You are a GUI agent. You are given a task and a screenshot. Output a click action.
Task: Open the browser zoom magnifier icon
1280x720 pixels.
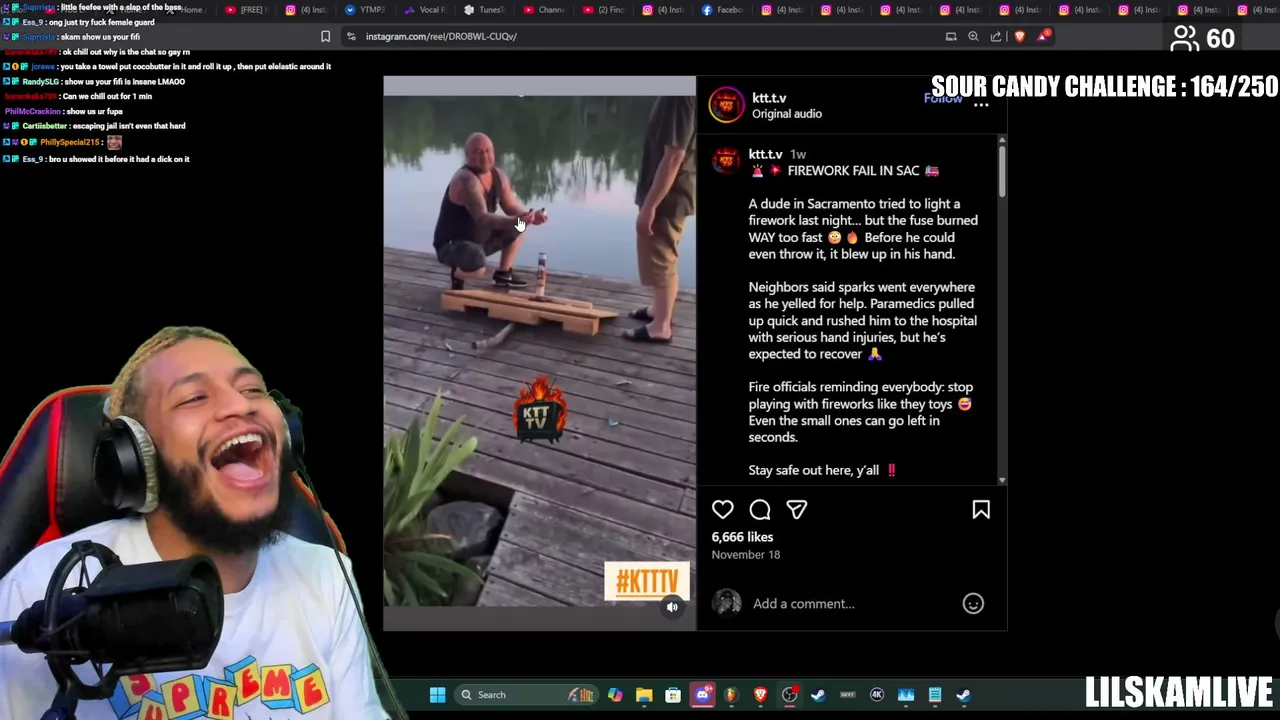[973, 36]
